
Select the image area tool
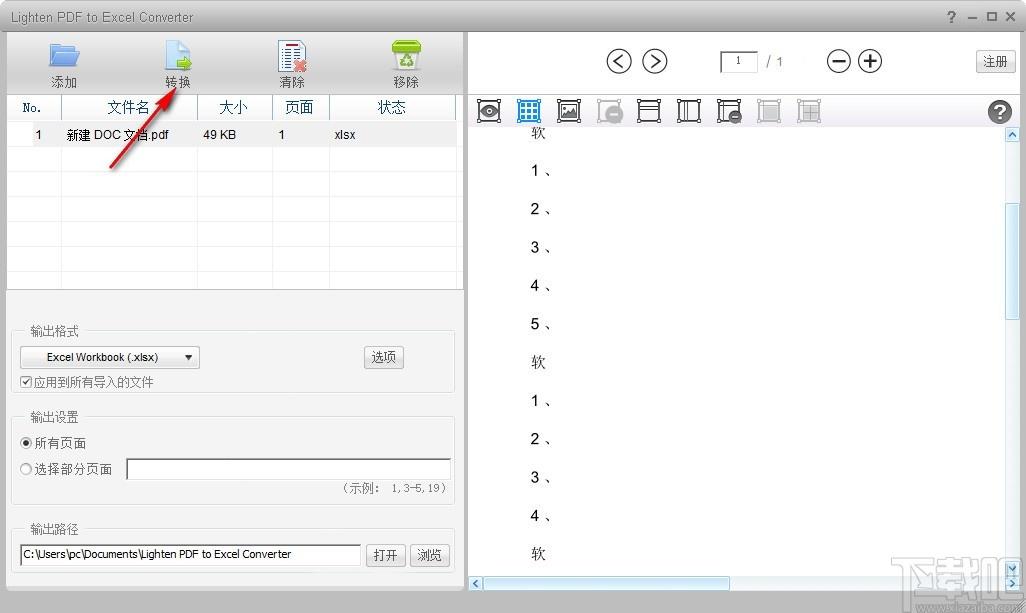pyautogui.click(x=569, y=111)
